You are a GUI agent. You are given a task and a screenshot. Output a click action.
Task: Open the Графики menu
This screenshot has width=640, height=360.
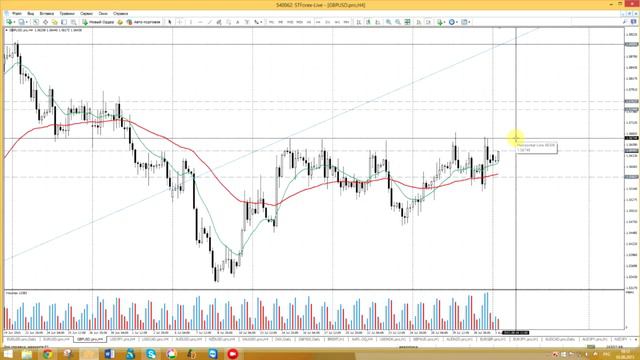click(x=67, y=13)
